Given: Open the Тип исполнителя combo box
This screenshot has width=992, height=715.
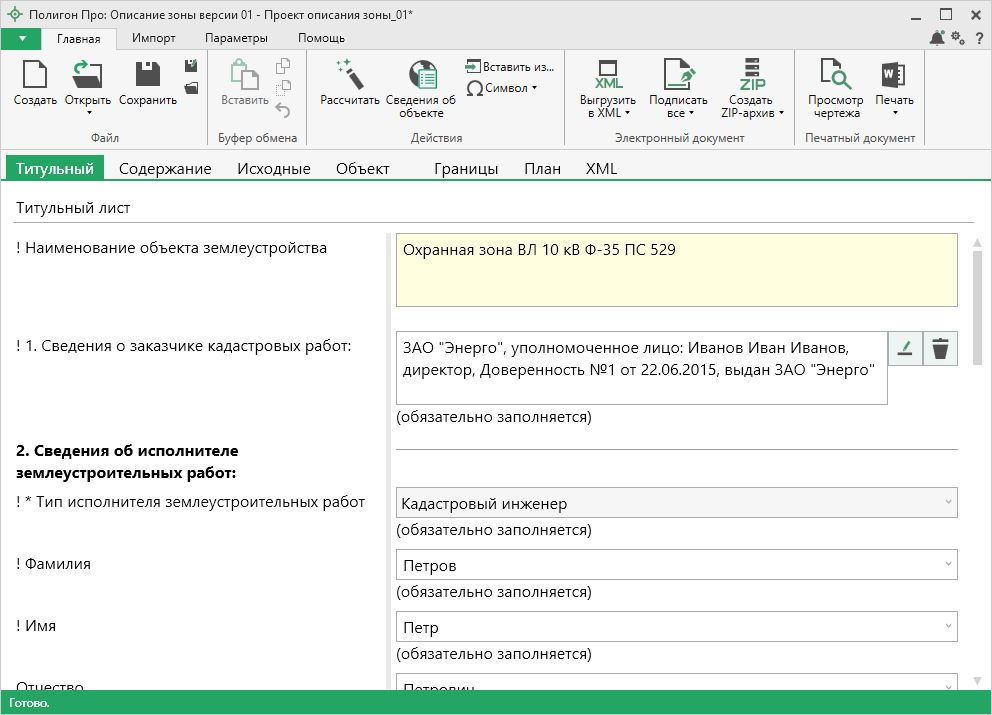Looking at the screenshot, I should 676,503.
